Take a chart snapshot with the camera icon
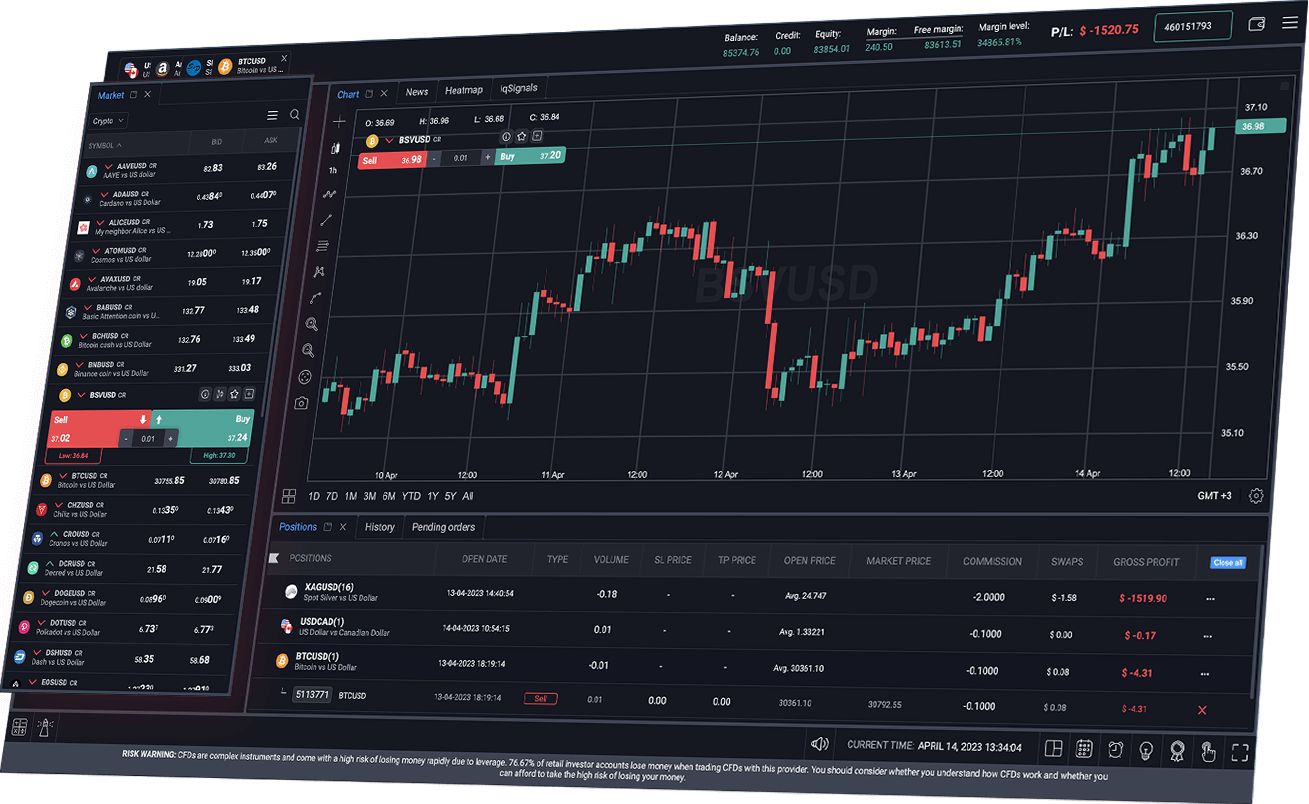Screen dimensions: 1309x804 (304, 402)
